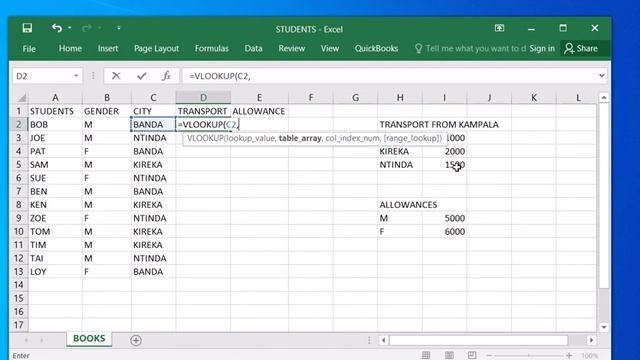Click the cell containing LOY
Viewport: 640px width, 360px height.
click(x=55, y=272)
